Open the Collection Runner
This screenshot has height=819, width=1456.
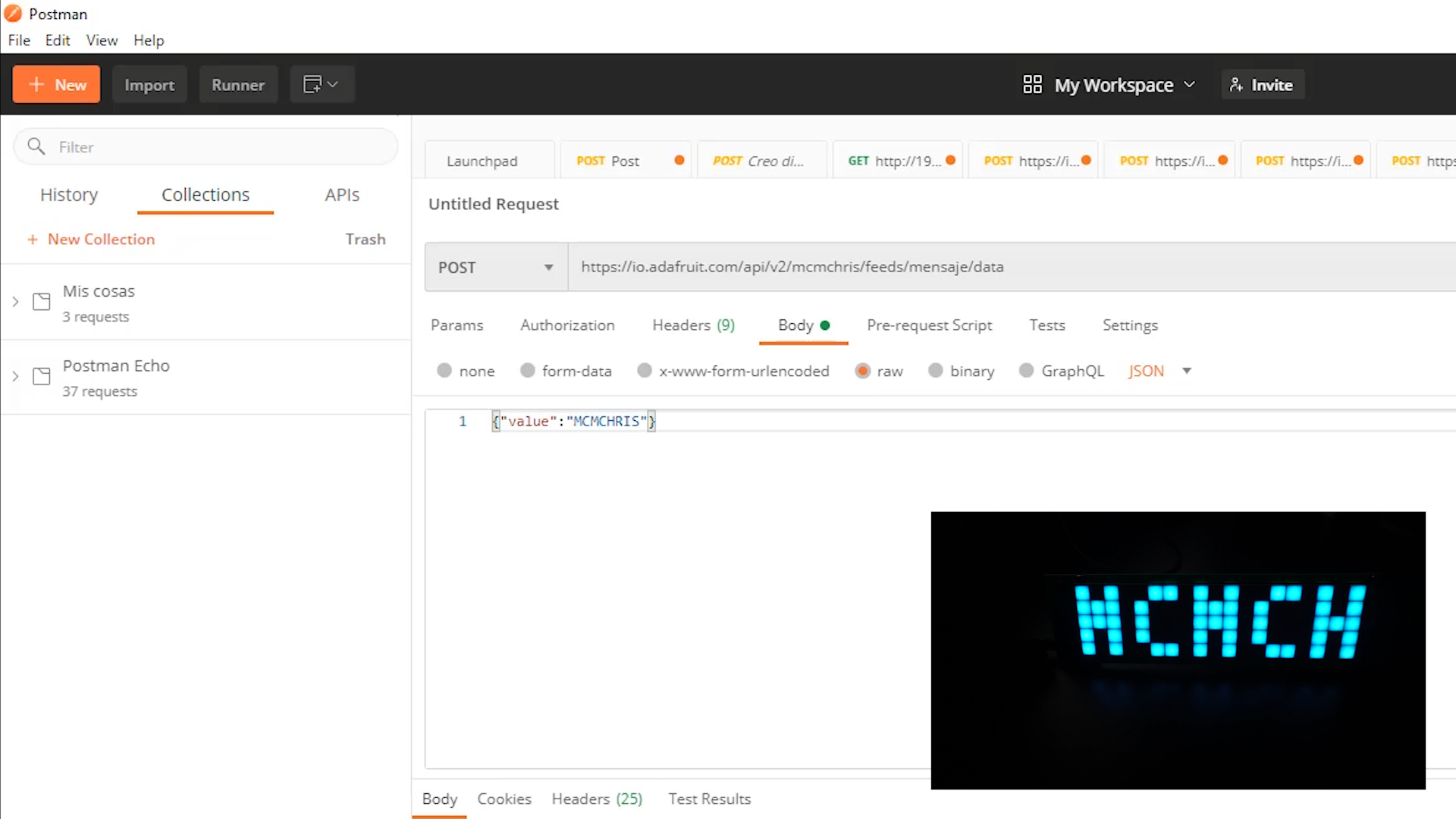click(238, 85)
